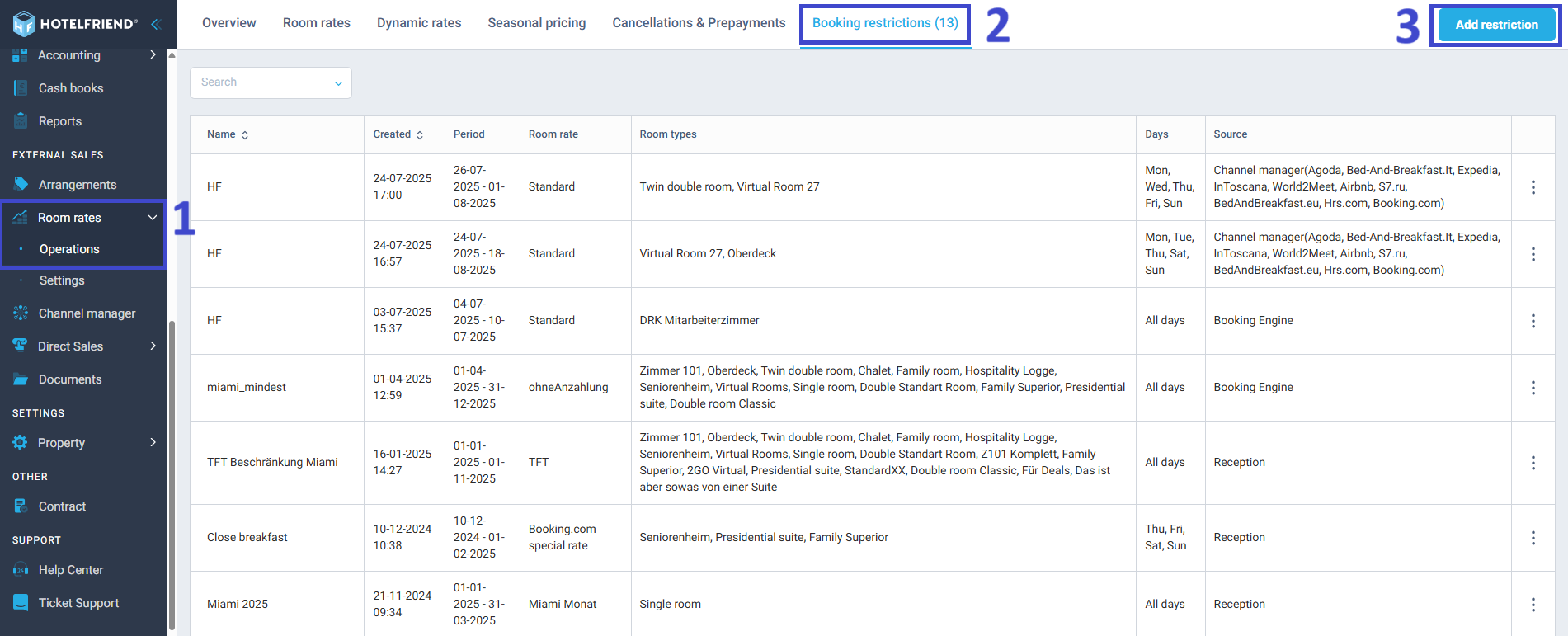
Task: Click the Cash books icon
Action: pos(21,88)
